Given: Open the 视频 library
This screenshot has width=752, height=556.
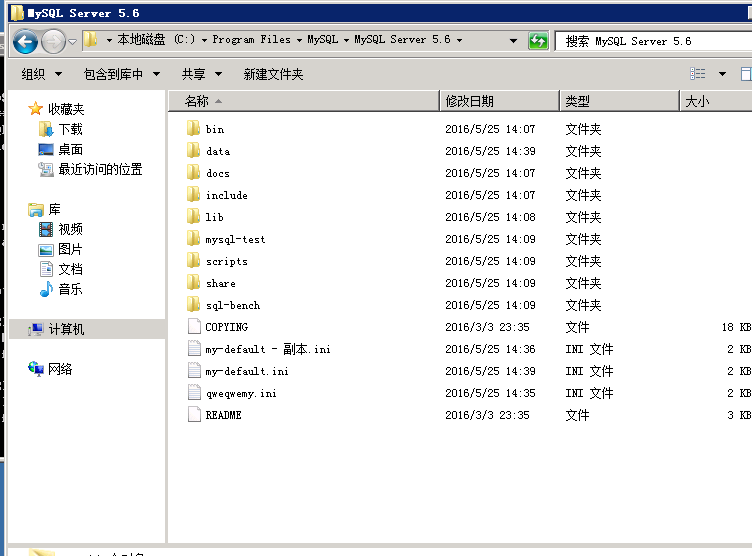Looking at the screenshot, I should click(x=70, y=229).
